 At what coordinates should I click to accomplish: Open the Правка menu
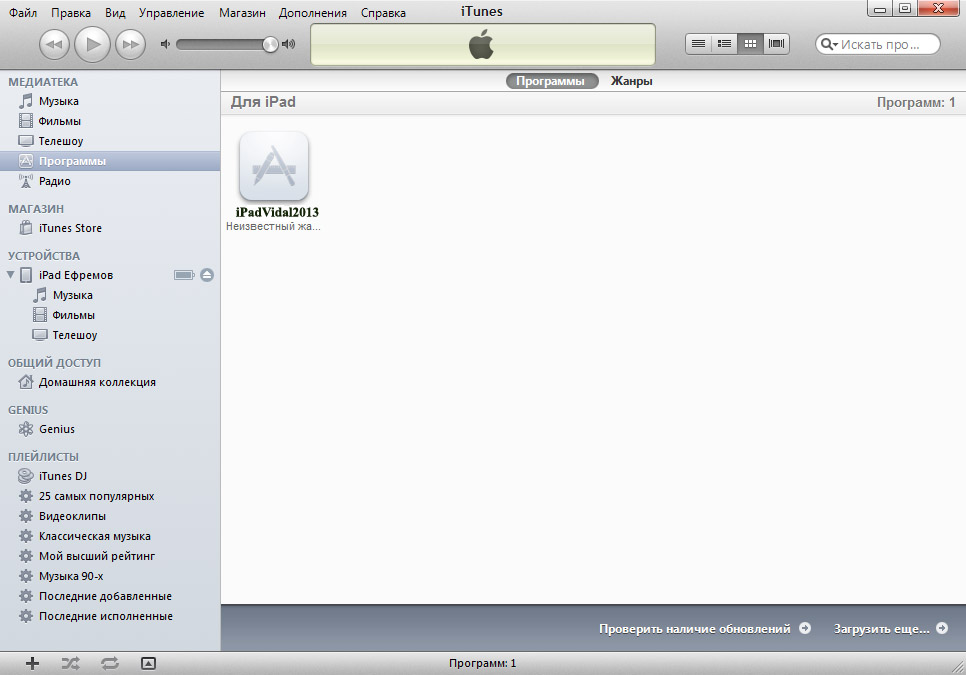(x=71, y=12)
